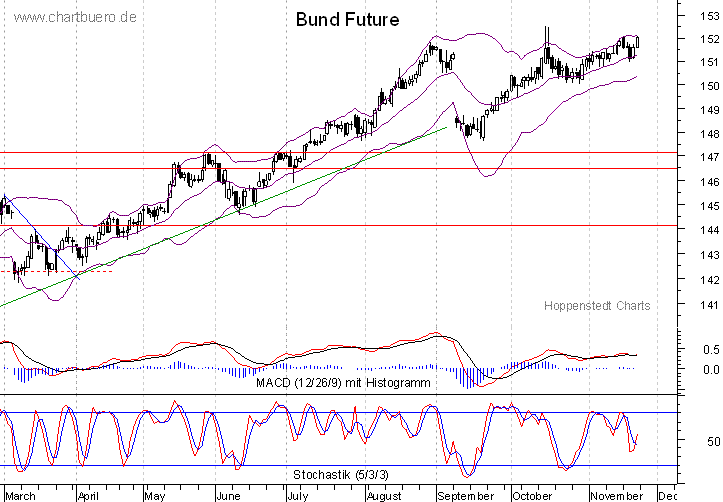
Task: Click the Bund Future chart title
Action: 347,19
